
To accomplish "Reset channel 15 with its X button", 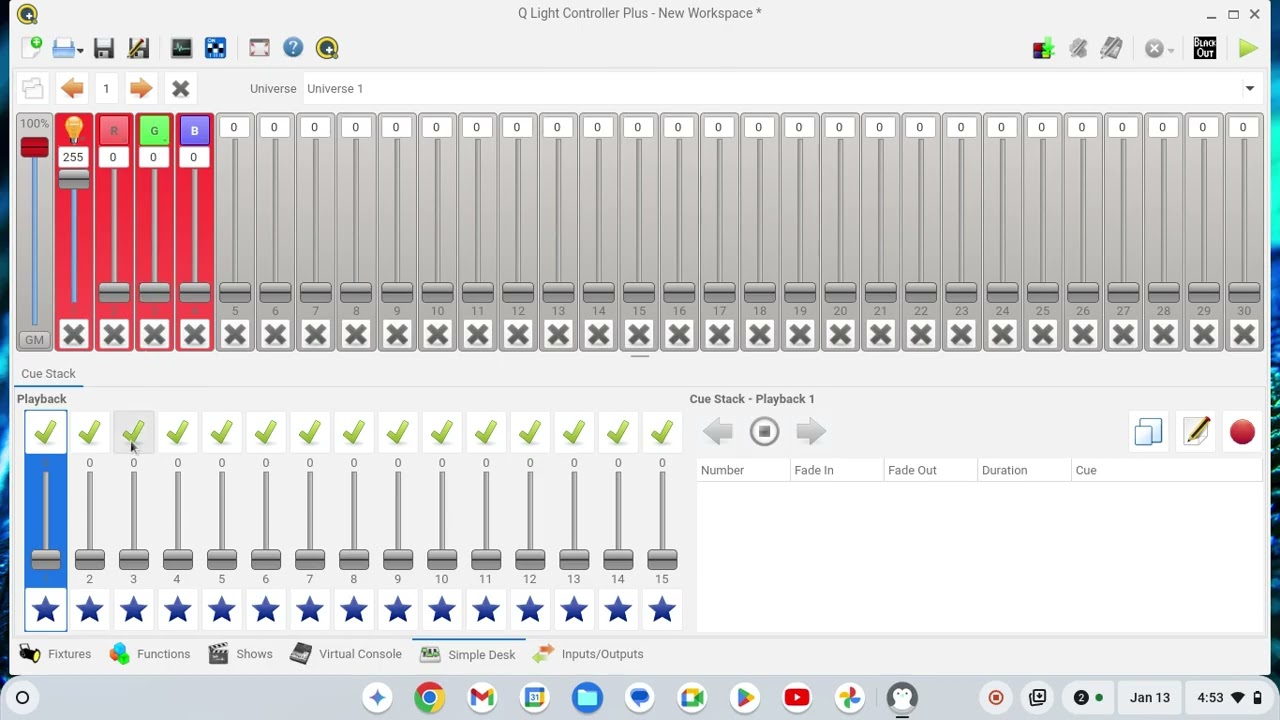I will (638, 334).
